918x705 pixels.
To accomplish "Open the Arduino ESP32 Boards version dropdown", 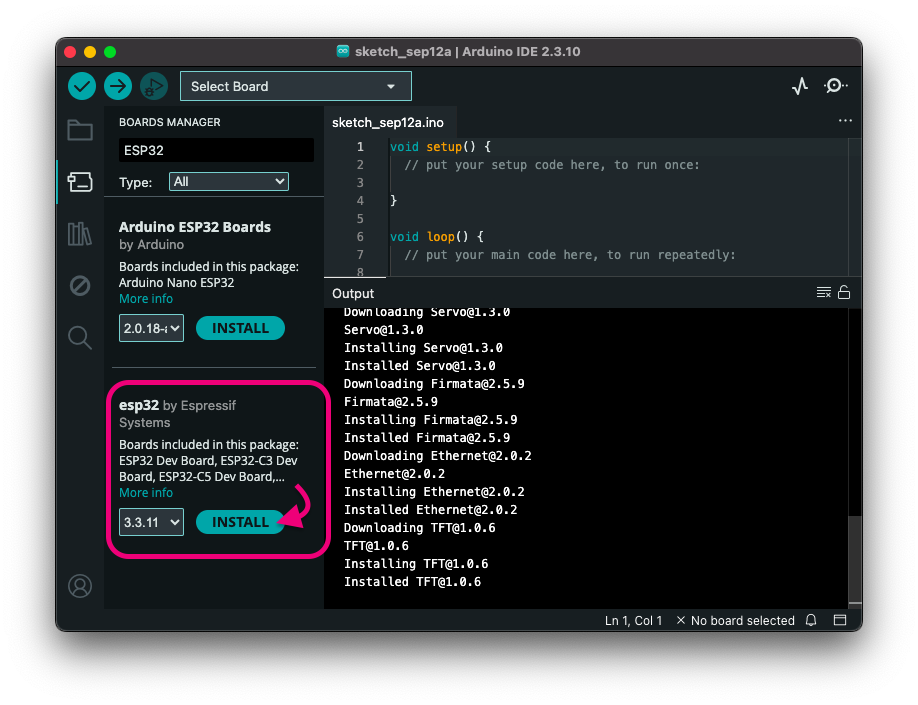I will (151, 328).
